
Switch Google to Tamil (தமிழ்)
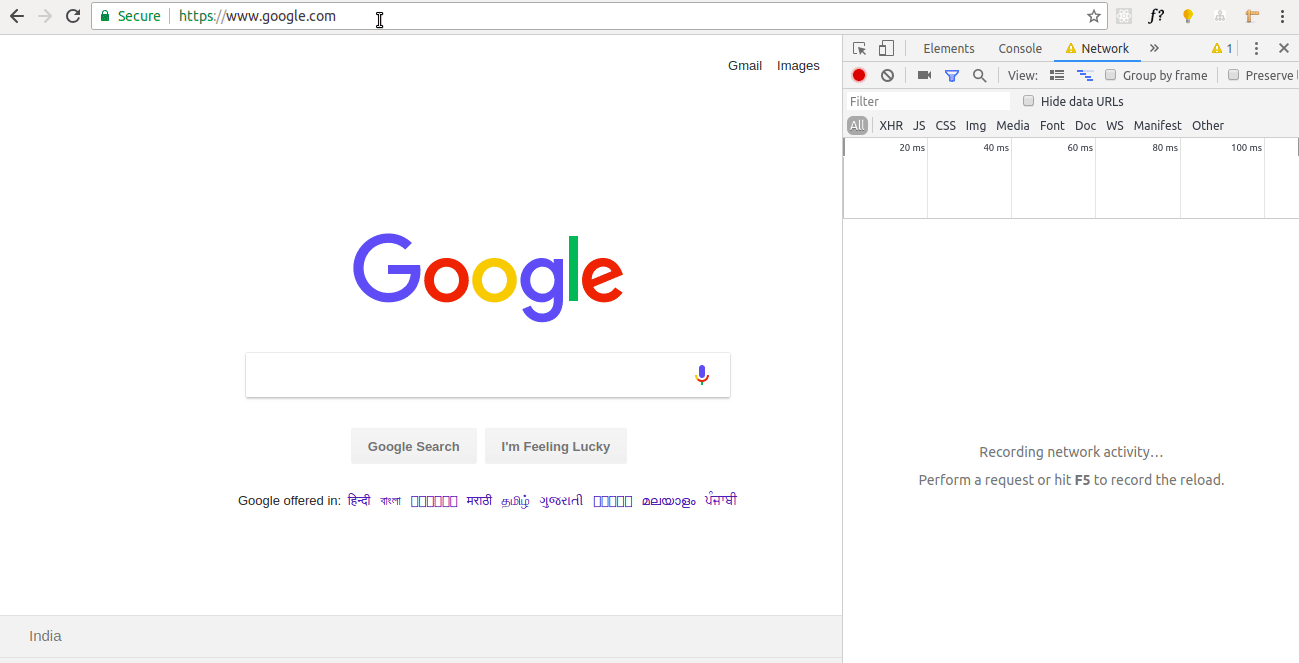pos(516,501)
